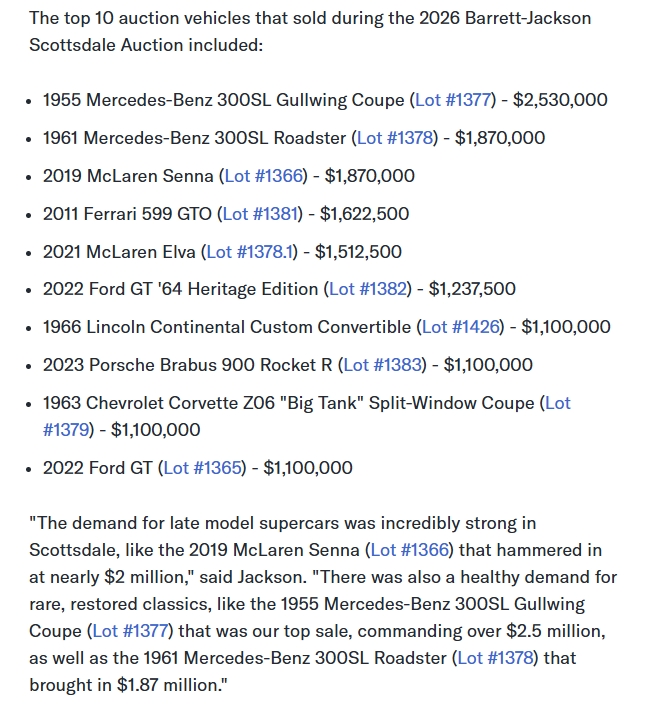Open the Lot #1381 Ferrari 599 GTO link
Screen dimensions: 669x706
(262, 214)
